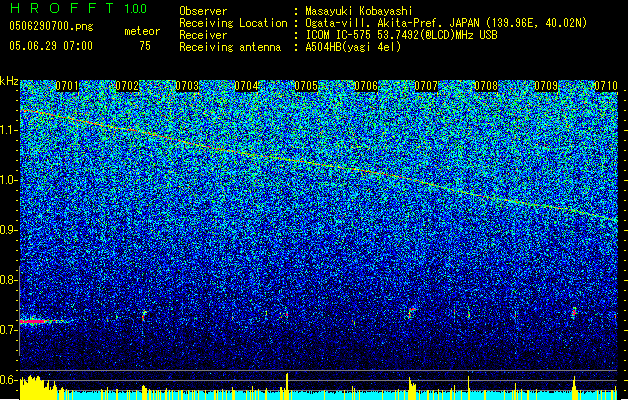This screenshot has height=400, width=629.
Task: Click the meteor echo after the 0709 marker
Action: [574, 313]
